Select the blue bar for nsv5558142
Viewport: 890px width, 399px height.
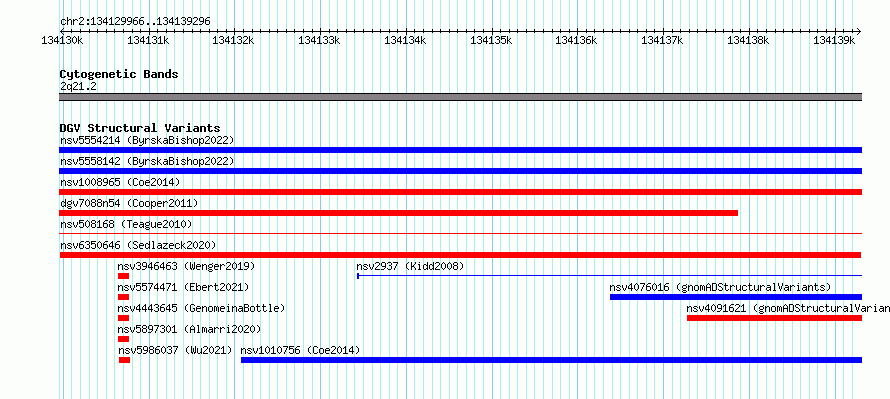click(x=460, y=171)
